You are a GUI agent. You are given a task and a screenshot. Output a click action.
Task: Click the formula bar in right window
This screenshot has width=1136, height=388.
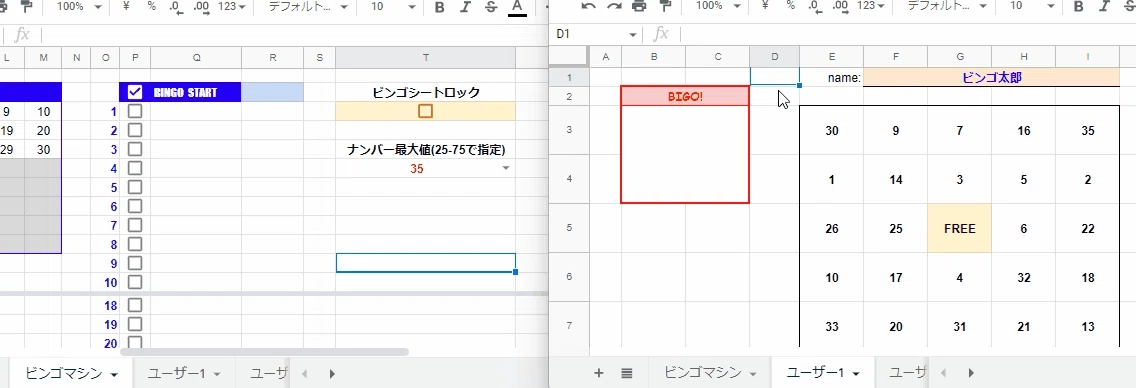[x=909, y=34]
